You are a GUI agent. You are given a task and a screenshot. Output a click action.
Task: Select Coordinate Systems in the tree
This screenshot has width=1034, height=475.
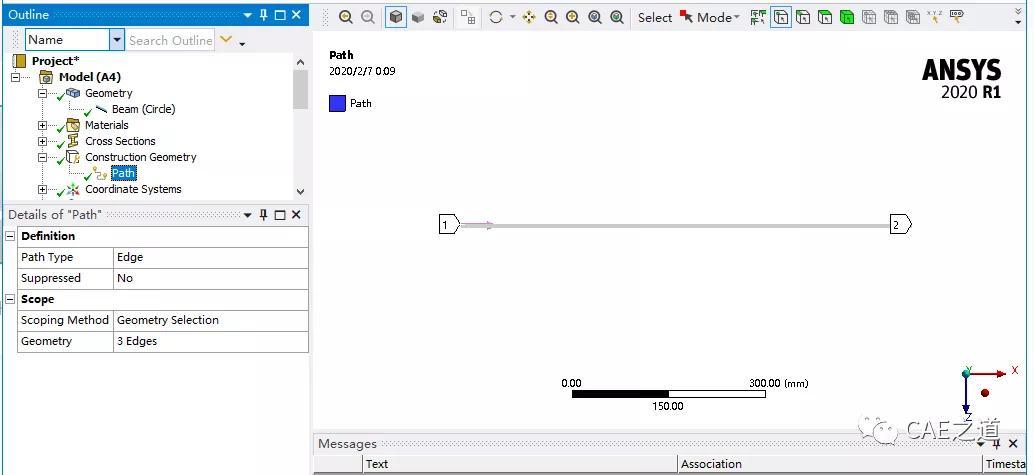(x=133, y=189)
